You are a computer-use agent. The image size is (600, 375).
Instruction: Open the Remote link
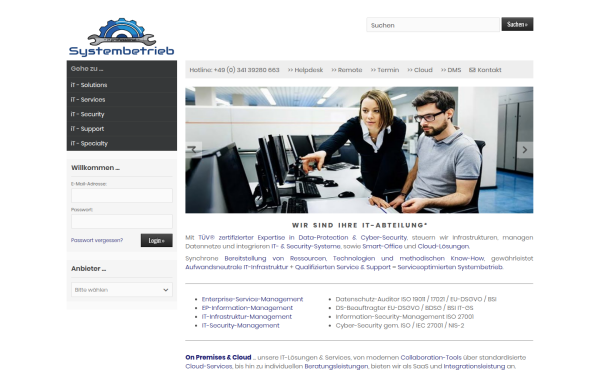coord(347,70)
